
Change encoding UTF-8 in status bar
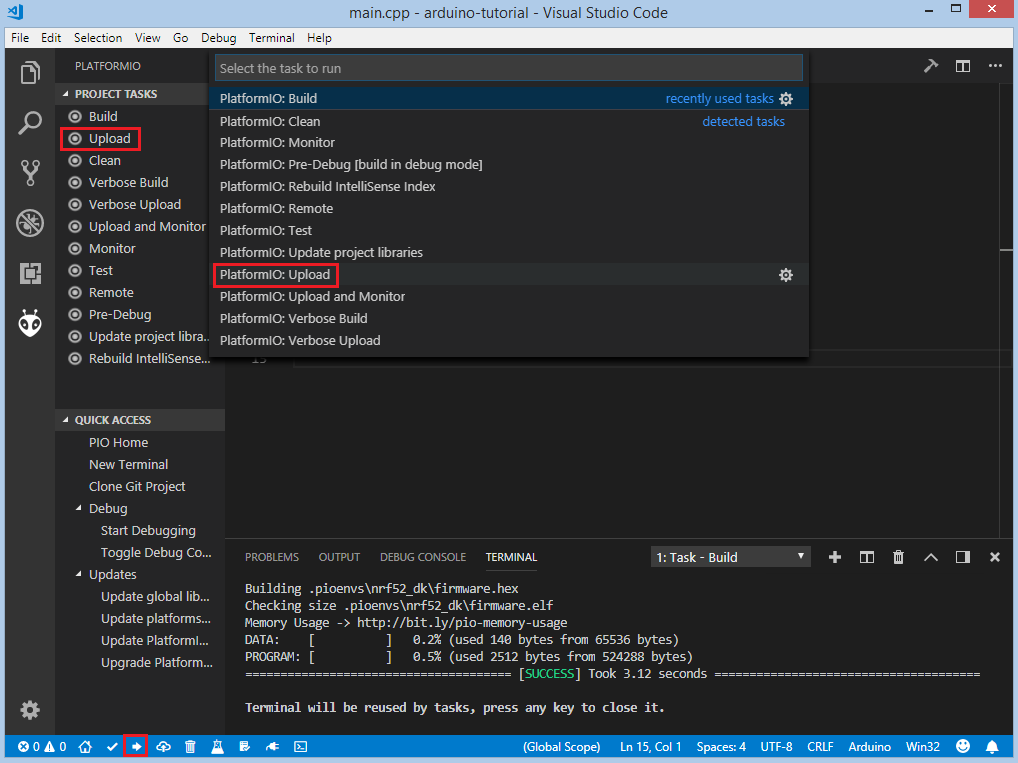[776, 747]
